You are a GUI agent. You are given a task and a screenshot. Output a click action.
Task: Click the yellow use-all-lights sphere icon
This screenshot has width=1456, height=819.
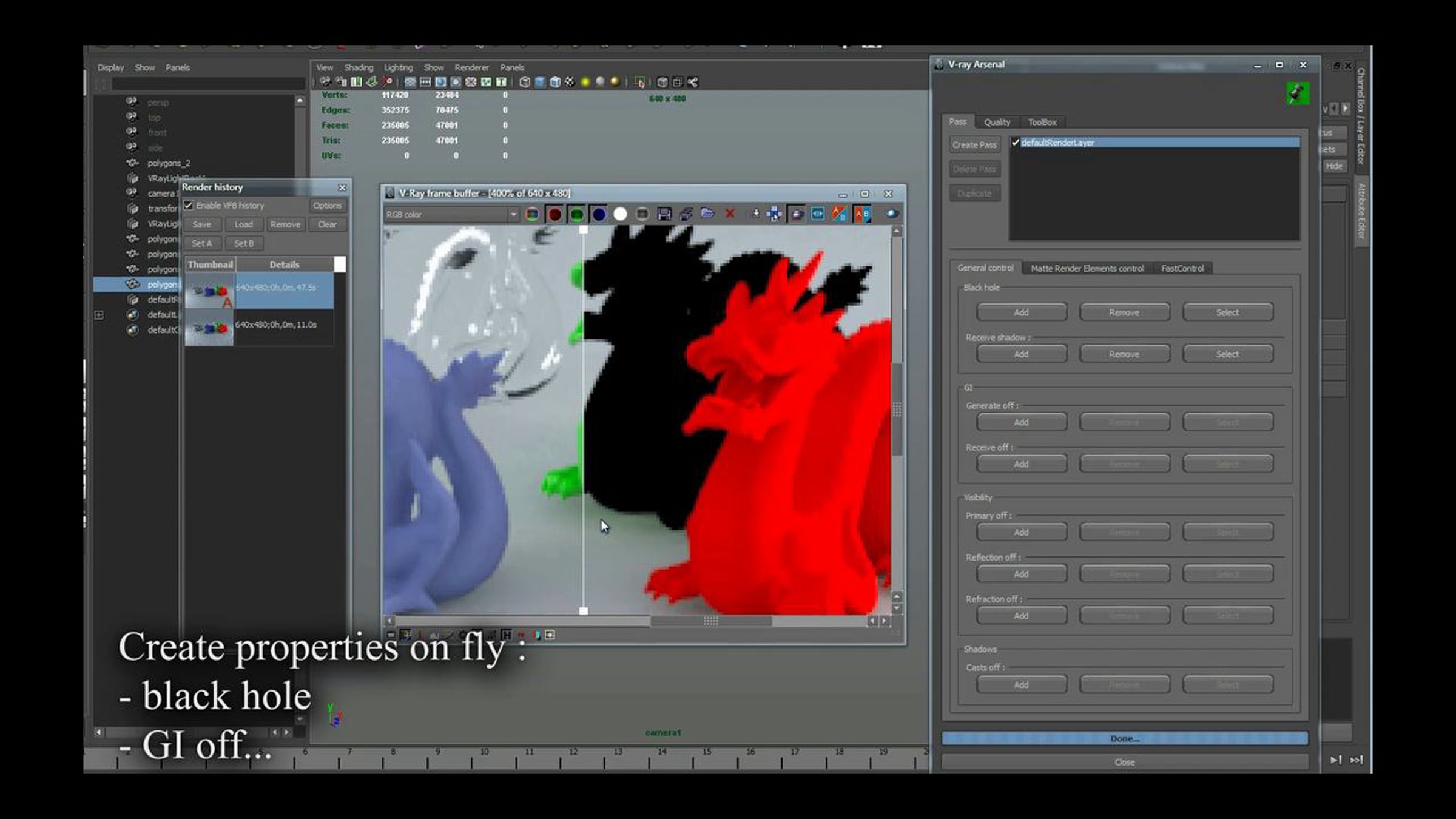pos(585,82)
